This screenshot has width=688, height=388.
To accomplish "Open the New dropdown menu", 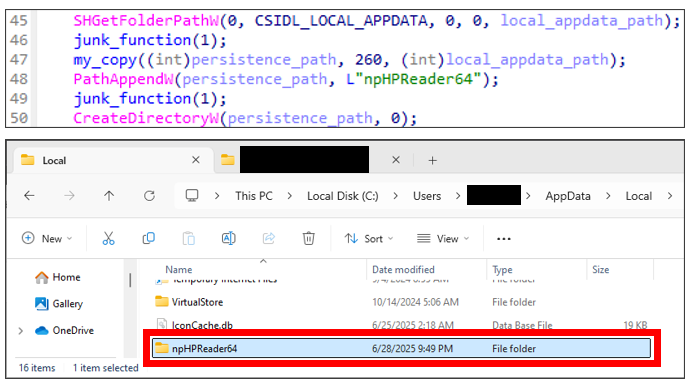I will [47, 238].
